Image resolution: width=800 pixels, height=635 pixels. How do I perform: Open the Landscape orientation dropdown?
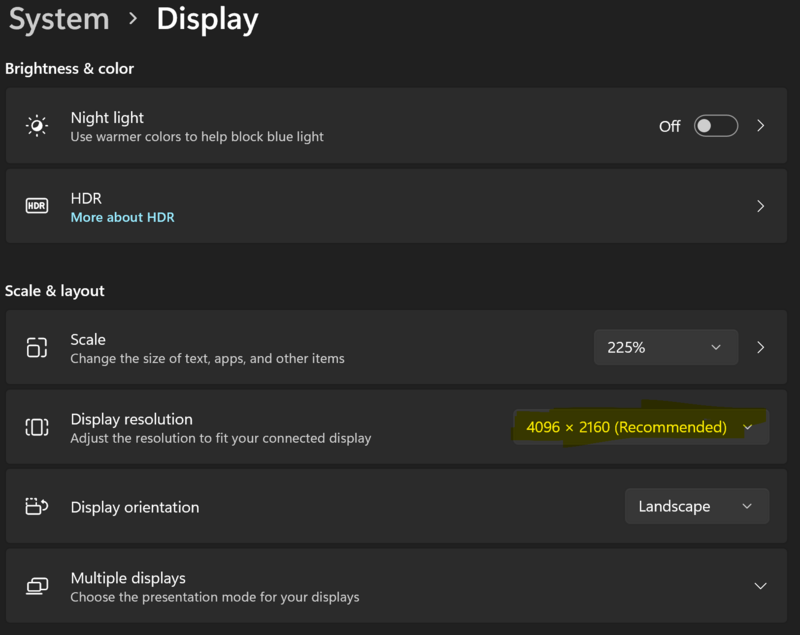[x=697, y=506]
